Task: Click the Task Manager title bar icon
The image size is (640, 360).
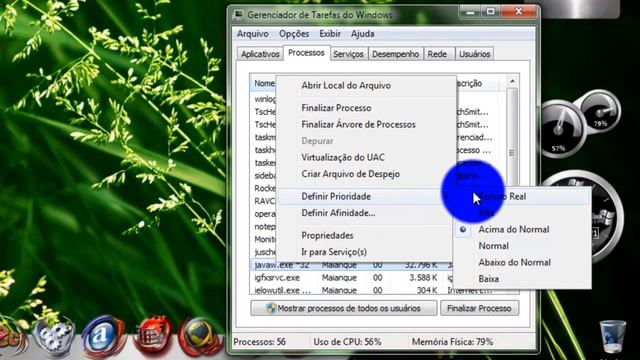Action: 239,15
